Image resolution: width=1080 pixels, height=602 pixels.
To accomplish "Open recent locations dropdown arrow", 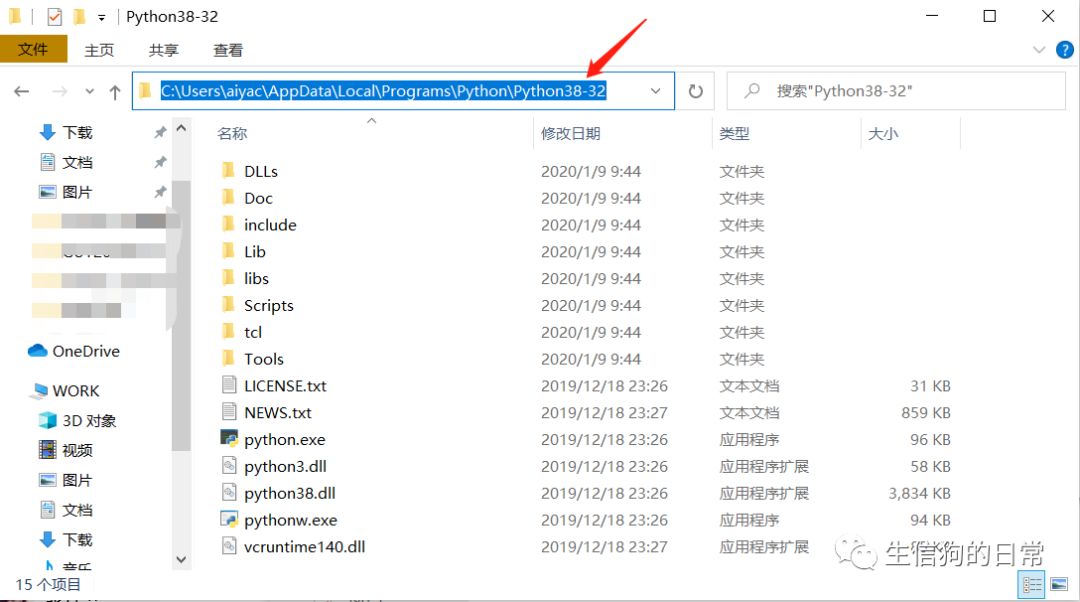I will [90, 91].
